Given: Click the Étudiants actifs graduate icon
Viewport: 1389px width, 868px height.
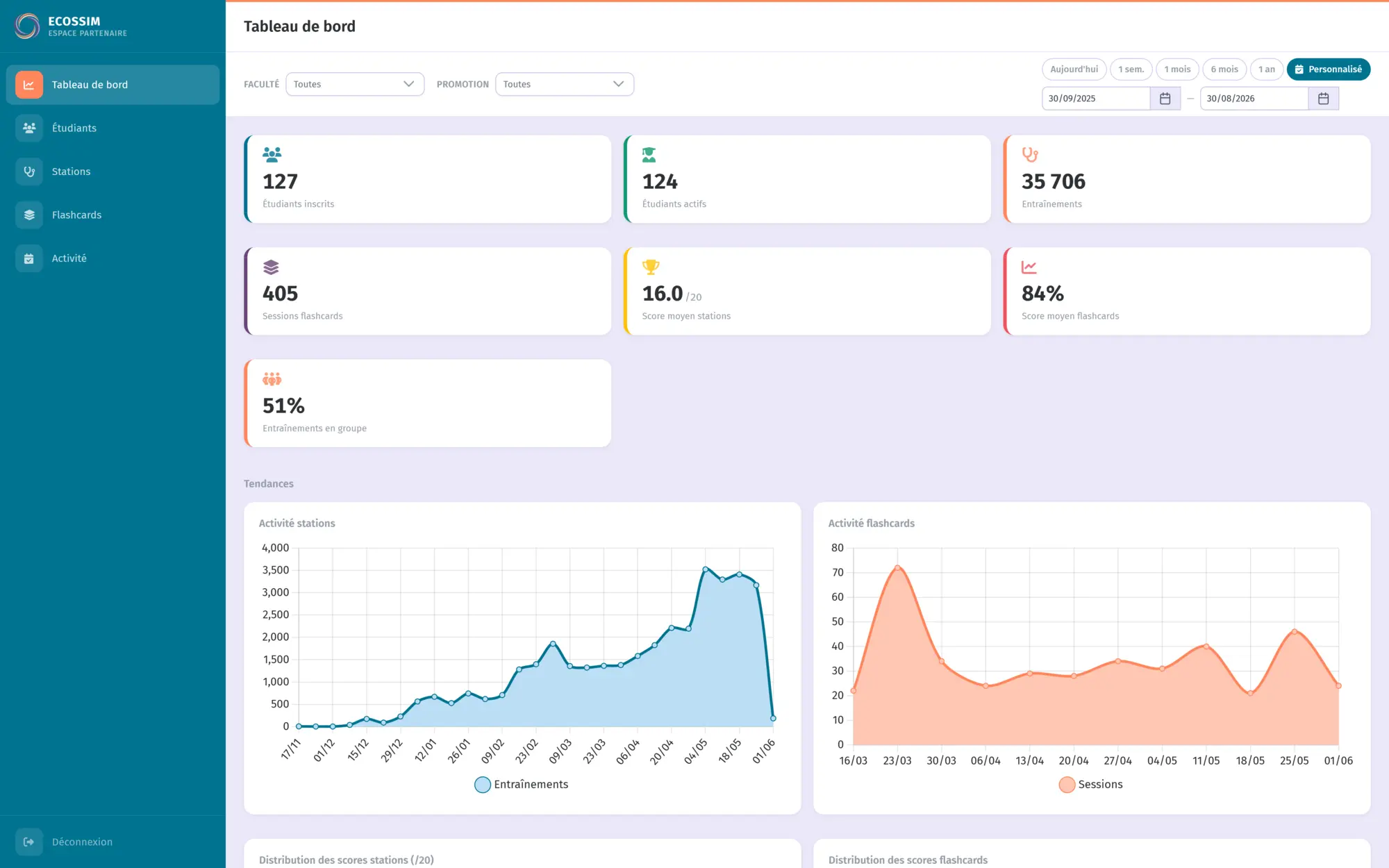Looking at the screenshot, I should [x=649, y=154].
